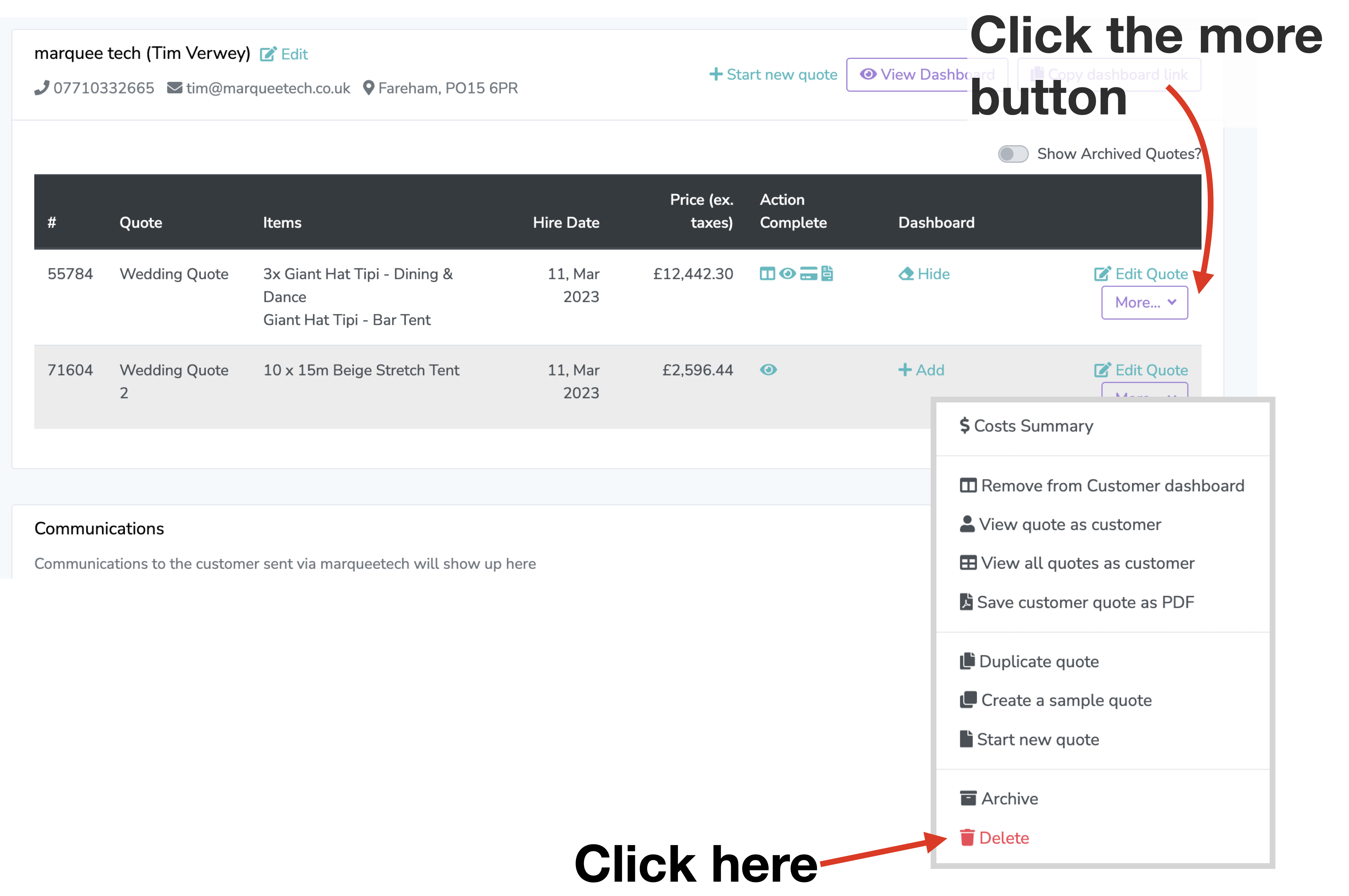Image resolution: width=1349 pixels, height=896 pixels.
Task: Click the Communications heading
Action: (99, 529)
